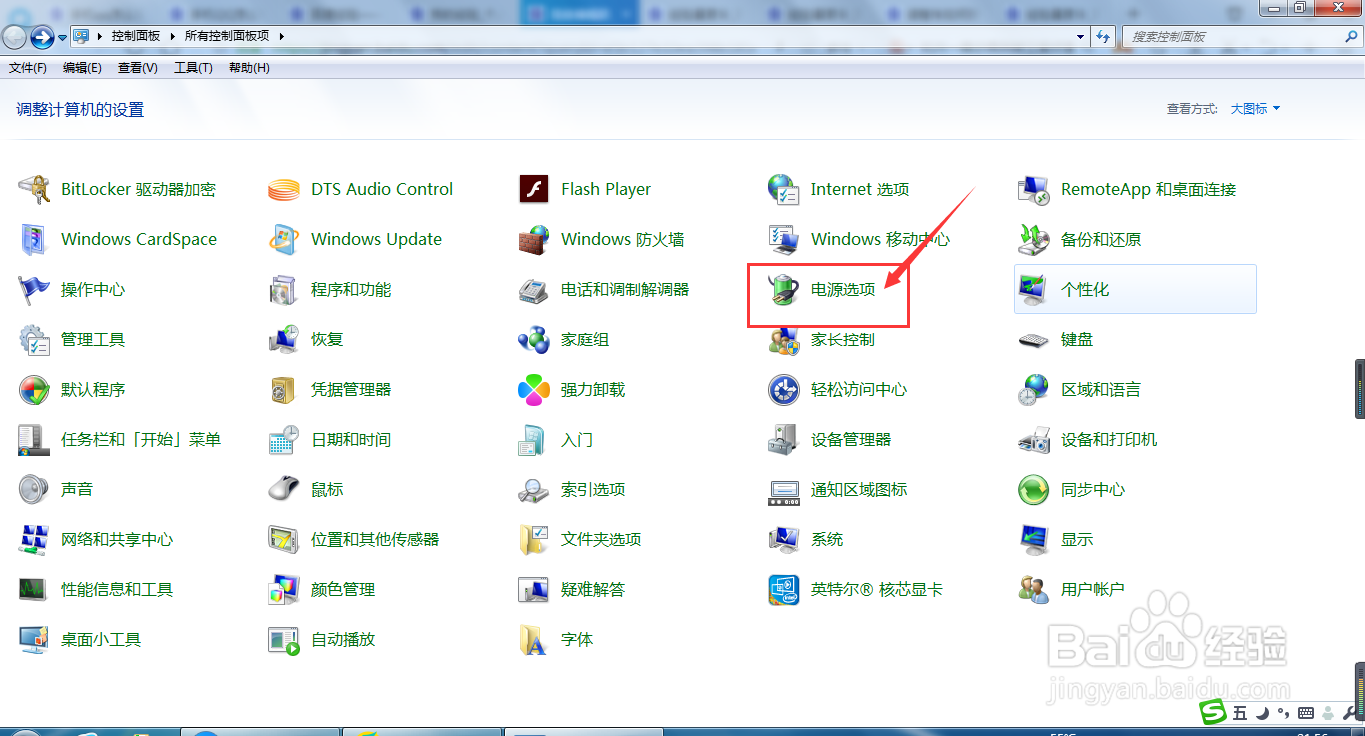
Task: Open the 设备和打印机 icon
Action: coord(1034,439)
